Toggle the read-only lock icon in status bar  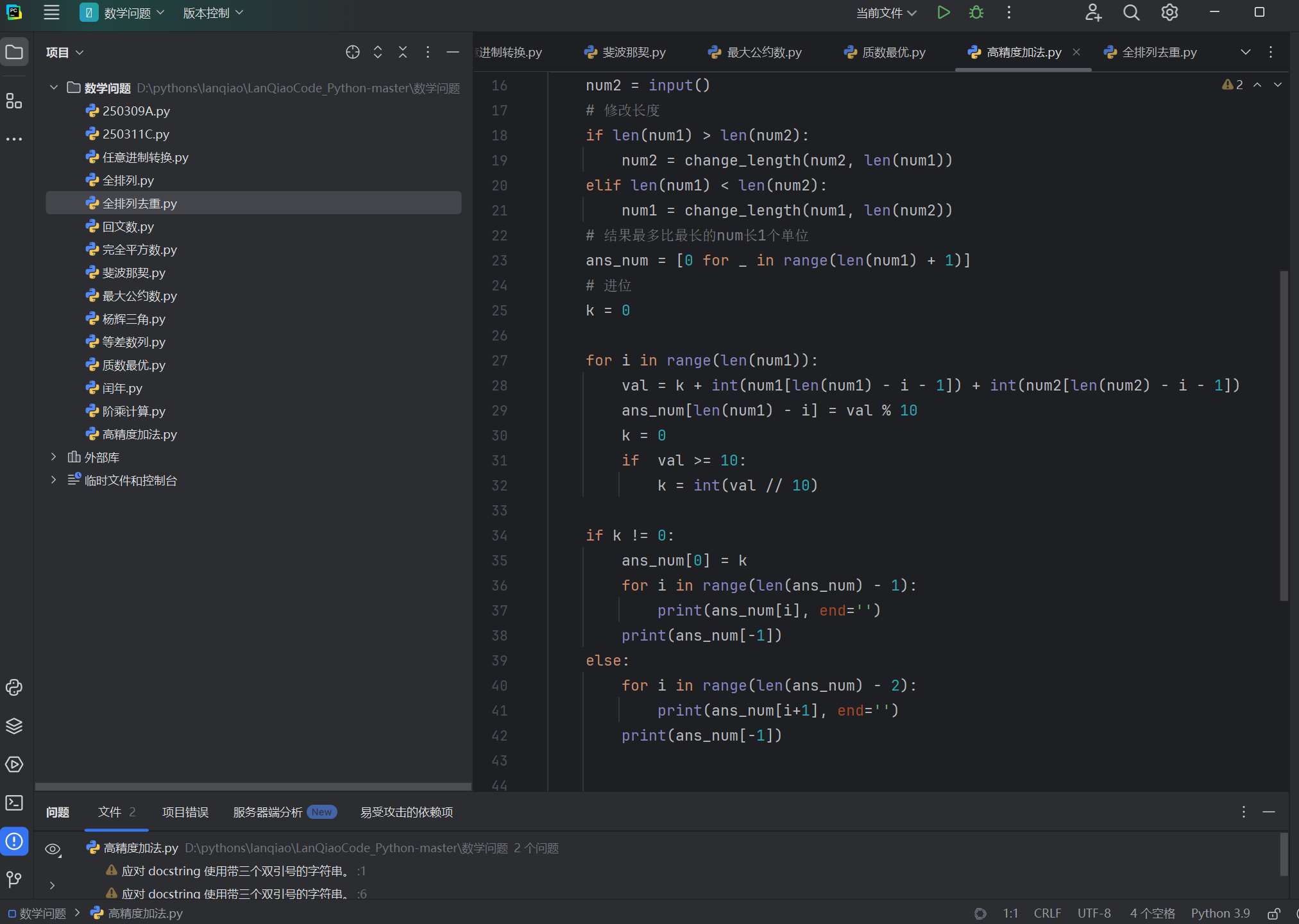1274,913
